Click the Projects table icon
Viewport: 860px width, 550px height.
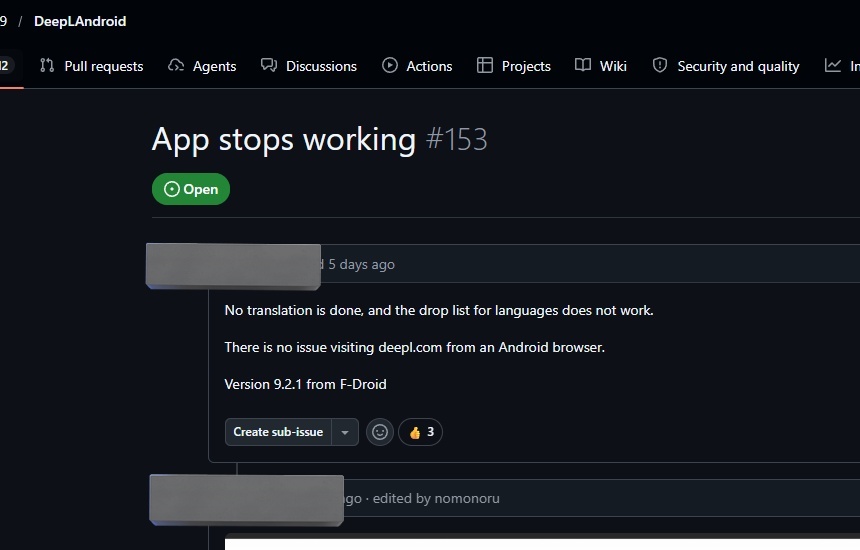pos(485,65)
